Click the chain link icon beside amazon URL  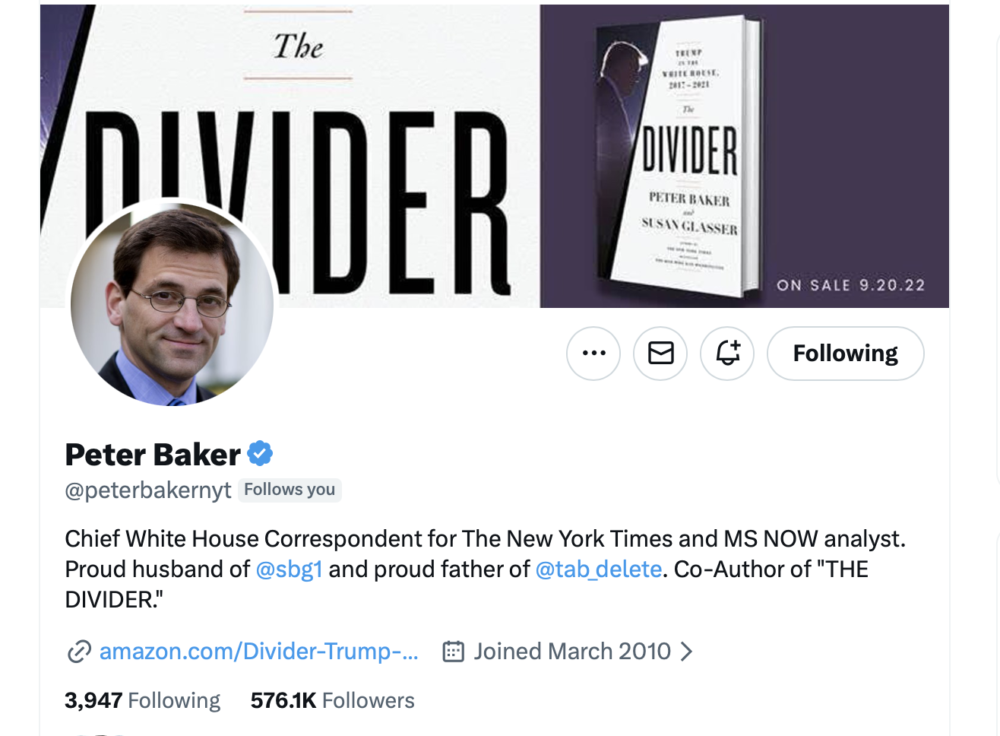point(78,652)
